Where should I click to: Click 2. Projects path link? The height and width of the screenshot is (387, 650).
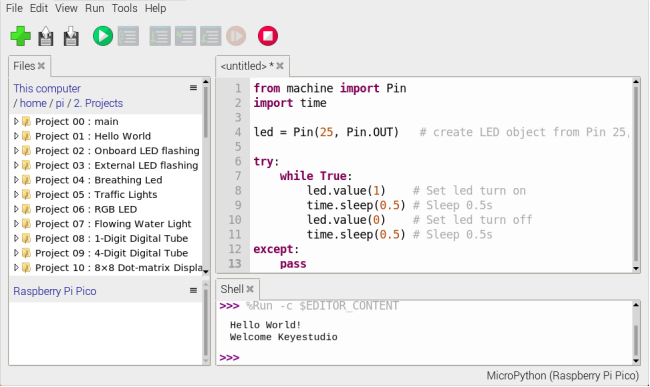click(98, 103)
